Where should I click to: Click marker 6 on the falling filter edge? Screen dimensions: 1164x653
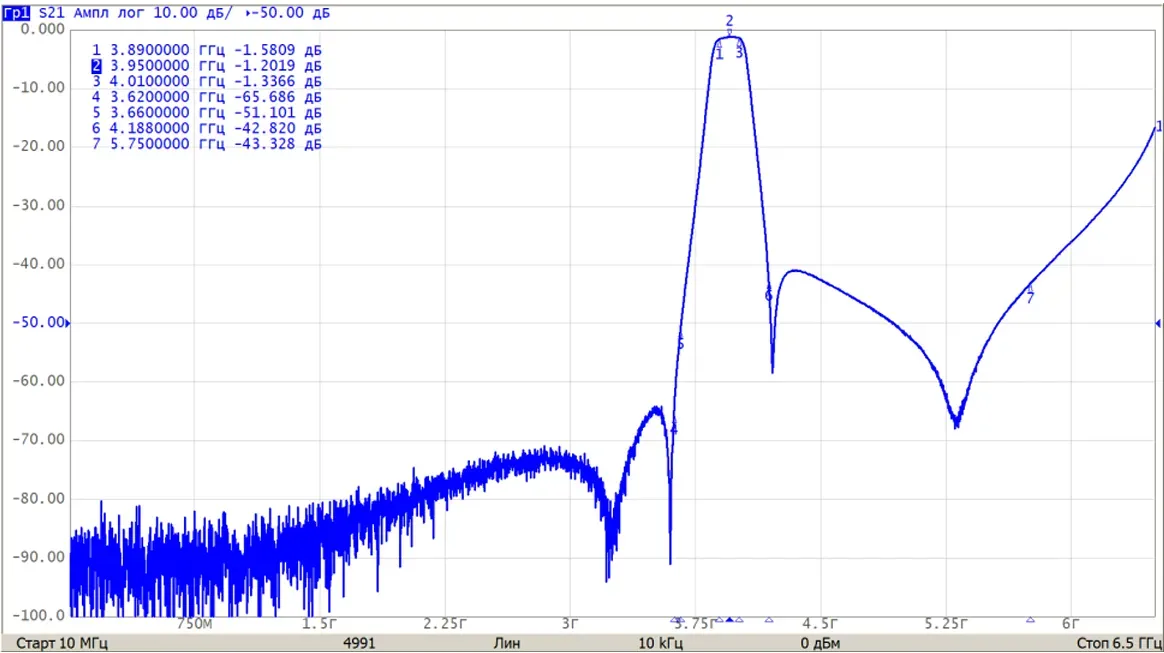coord(768,294)
